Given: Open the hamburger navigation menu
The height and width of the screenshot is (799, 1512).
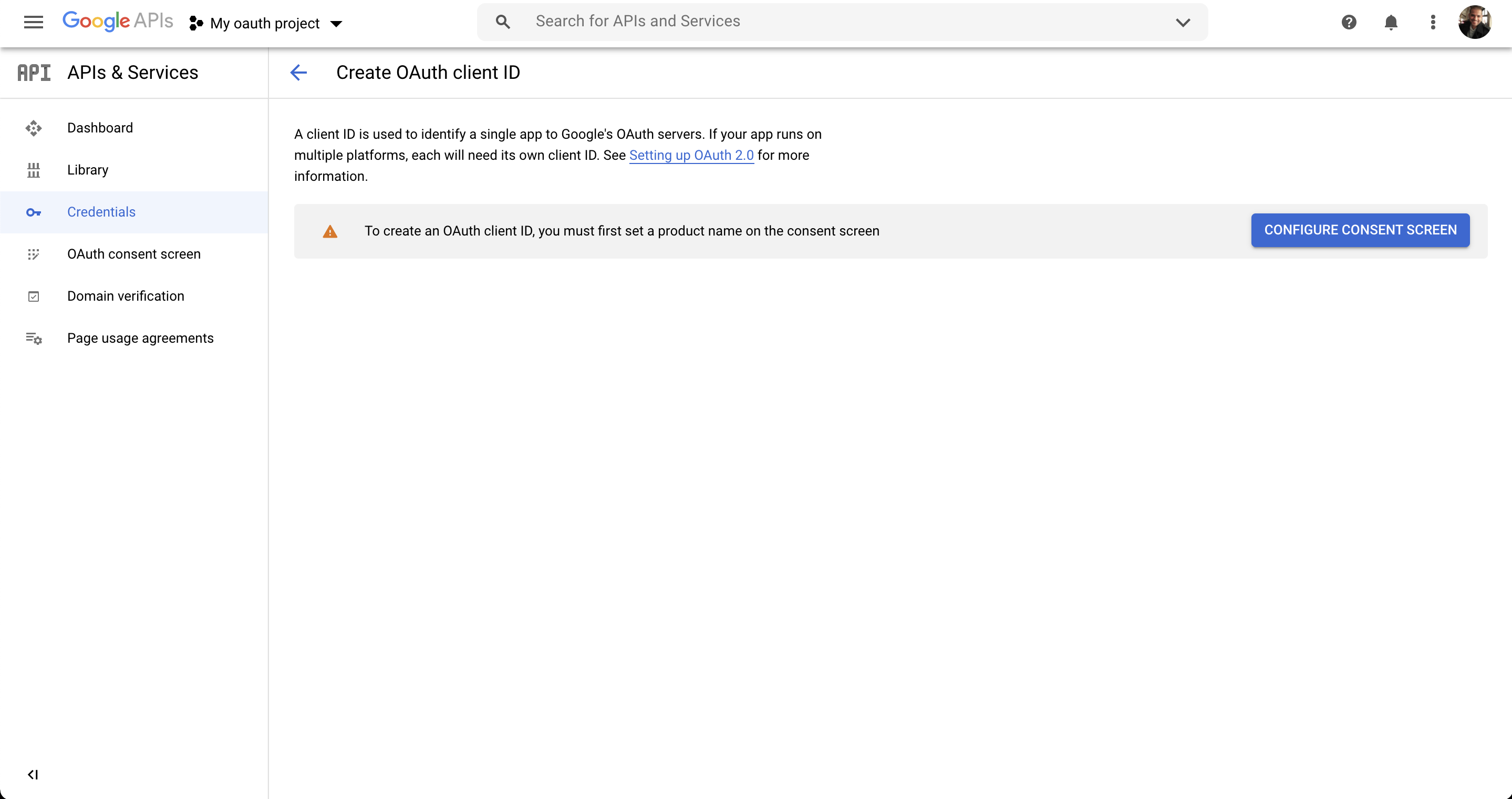Looking at the screenshot, I should [x=34, y=22].
